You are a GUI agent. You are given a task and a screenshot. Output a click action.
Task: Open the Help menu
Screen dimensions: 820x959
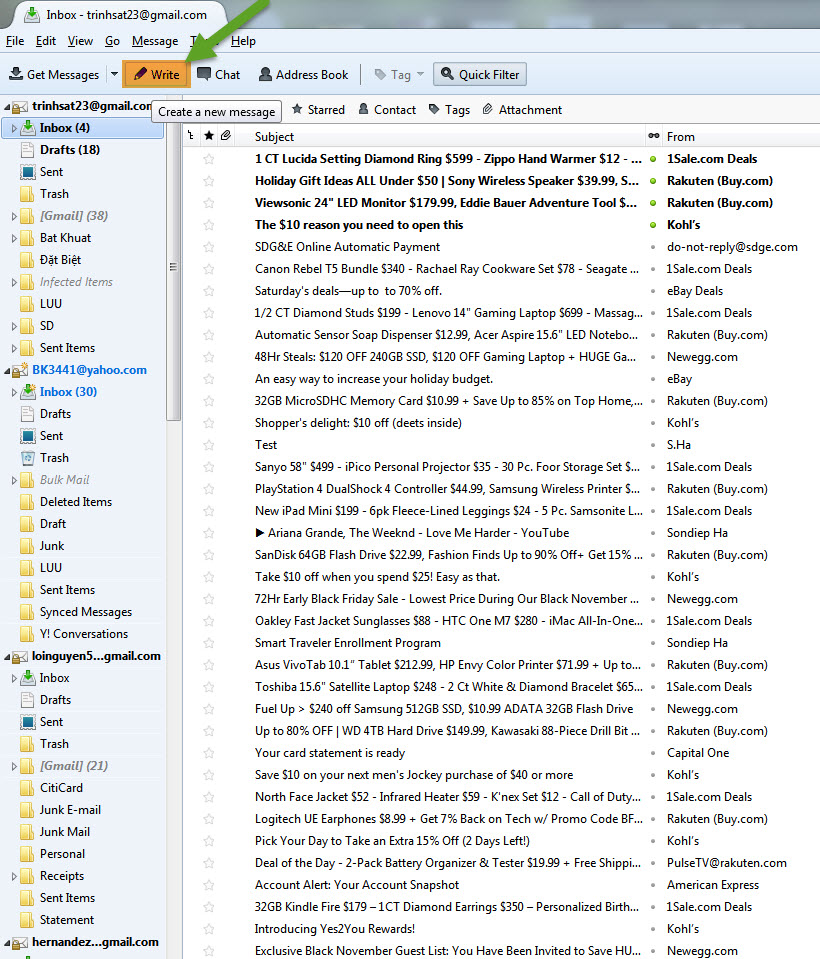click(x=243, y=41)
